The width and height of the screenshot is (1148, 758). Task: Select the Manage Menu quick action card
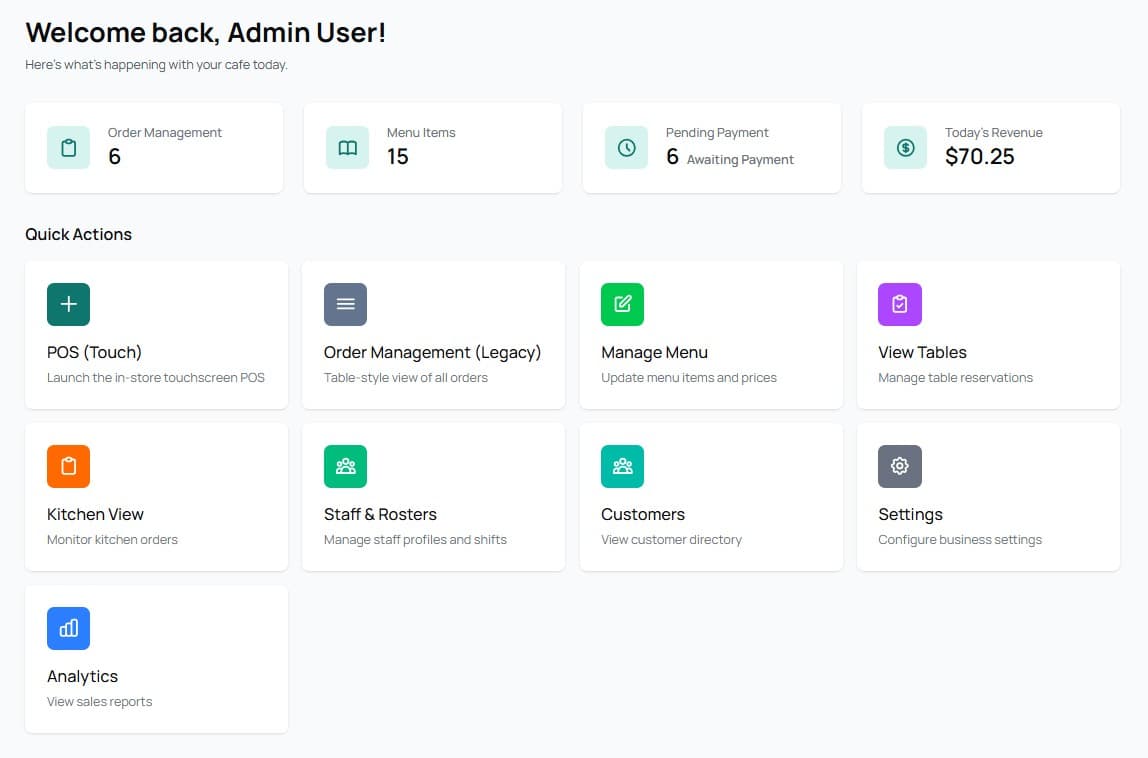point(710,335)
